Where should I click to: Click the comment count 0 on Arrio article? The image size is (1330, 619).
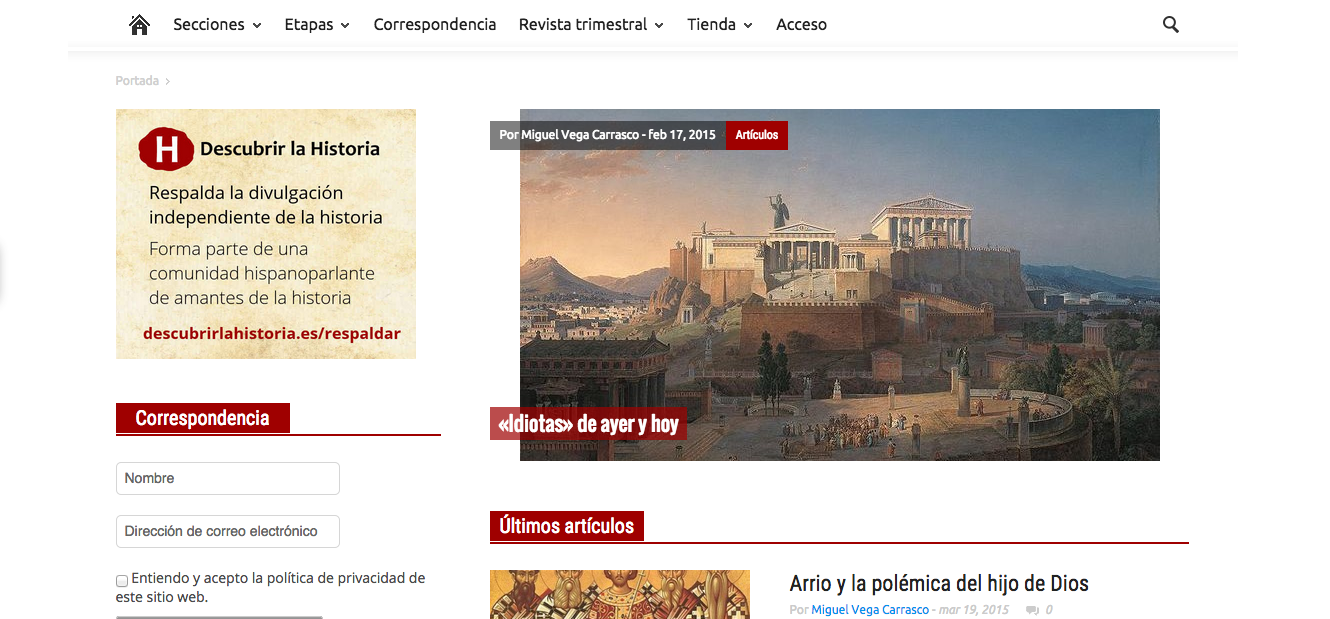tap(1049, 610)
